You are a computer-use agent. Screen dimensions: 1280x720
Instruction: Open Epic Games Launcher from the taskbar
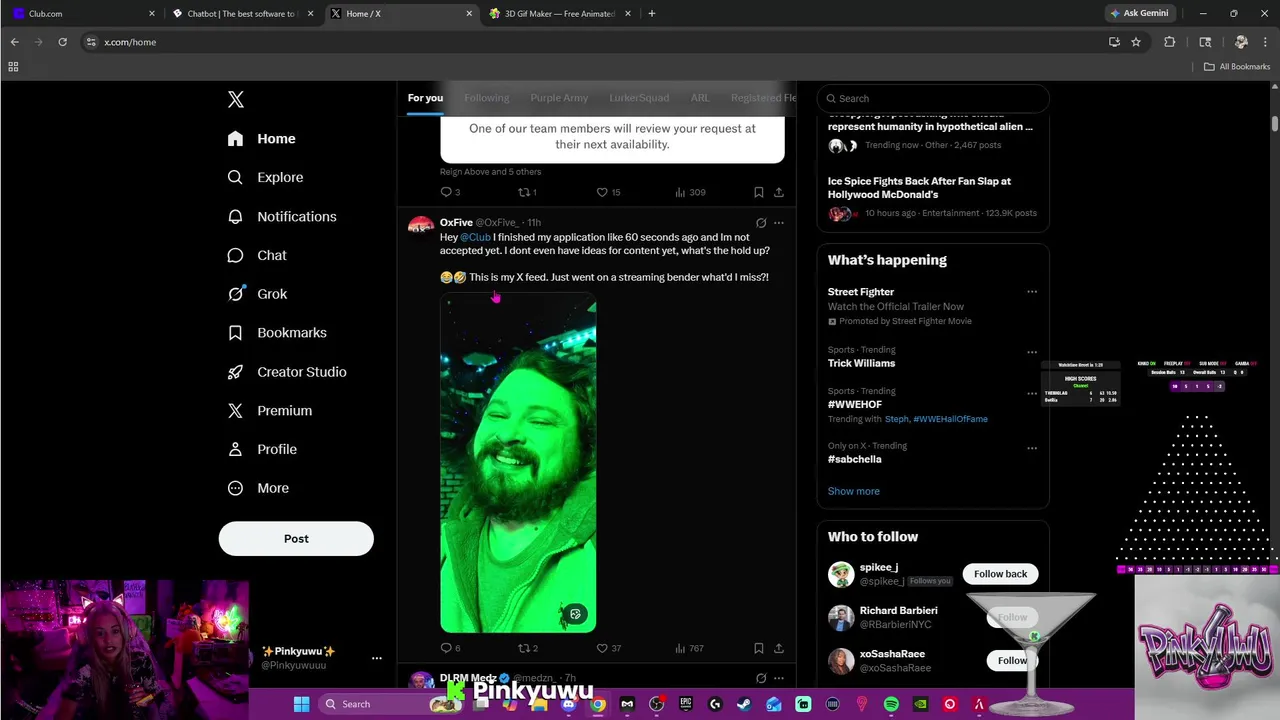click(686, 704)
